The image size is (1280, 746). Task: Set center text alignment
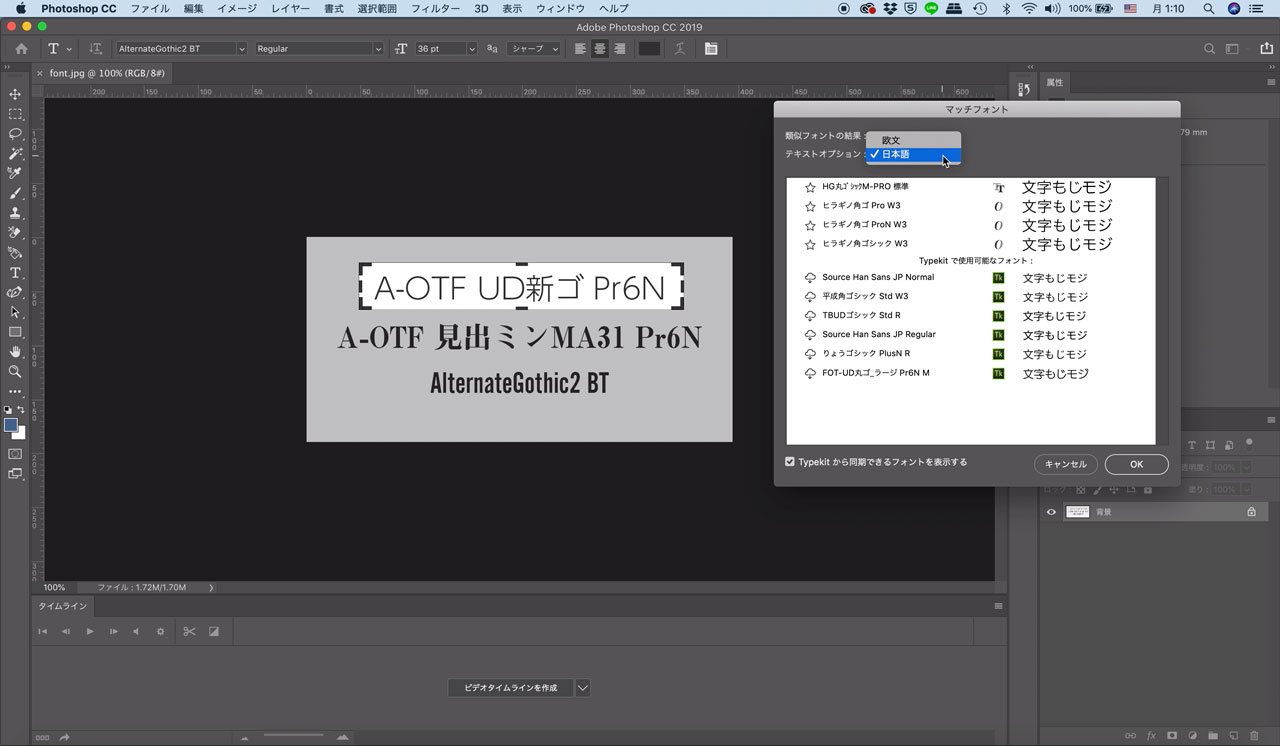tap(600, 49)
